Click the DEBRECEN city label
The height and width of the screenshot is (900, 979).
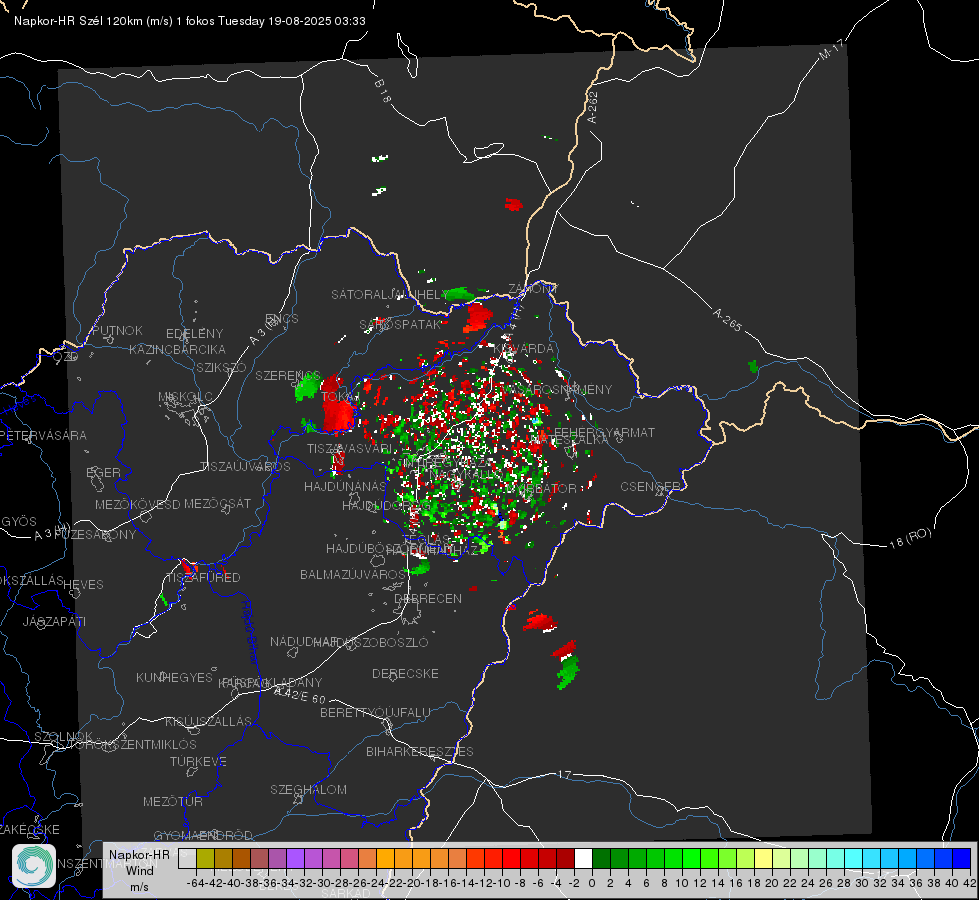click(x=428, y=598)
